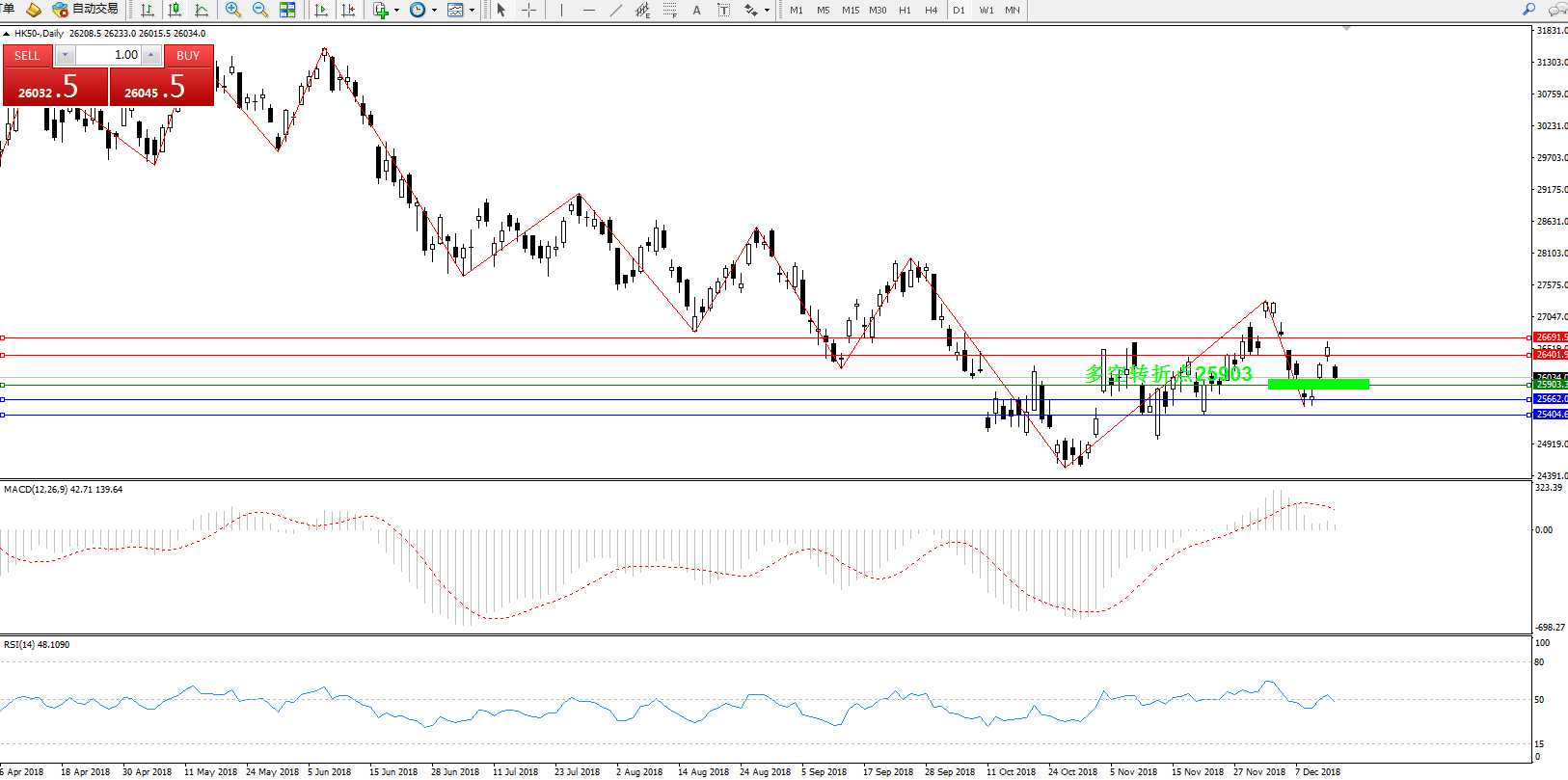
Task: Expand the periodicity clock dropdown
Action: pos(434,11)
